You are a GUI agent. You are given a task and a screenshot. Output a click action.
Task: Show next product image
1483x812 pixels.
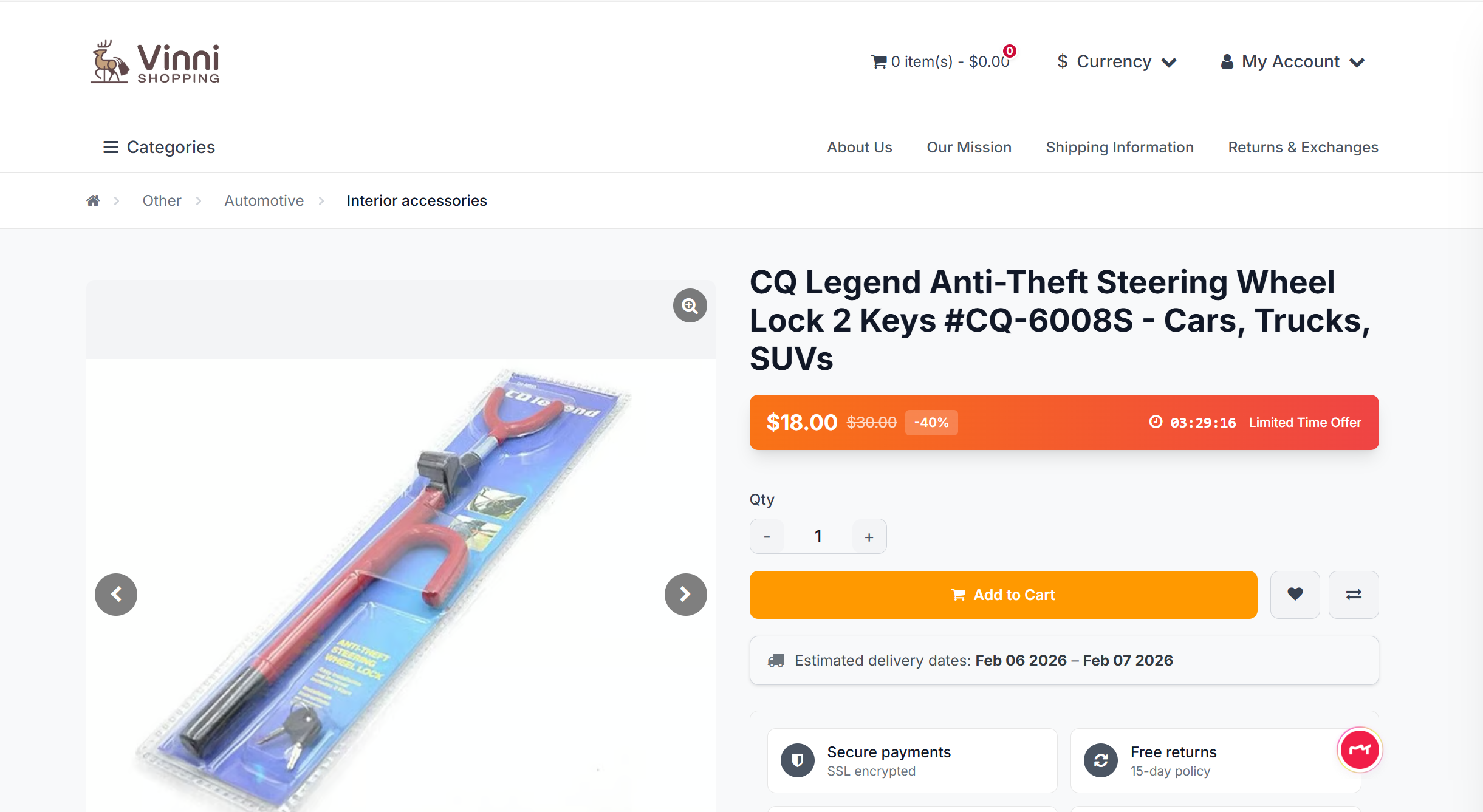(685, 595)
